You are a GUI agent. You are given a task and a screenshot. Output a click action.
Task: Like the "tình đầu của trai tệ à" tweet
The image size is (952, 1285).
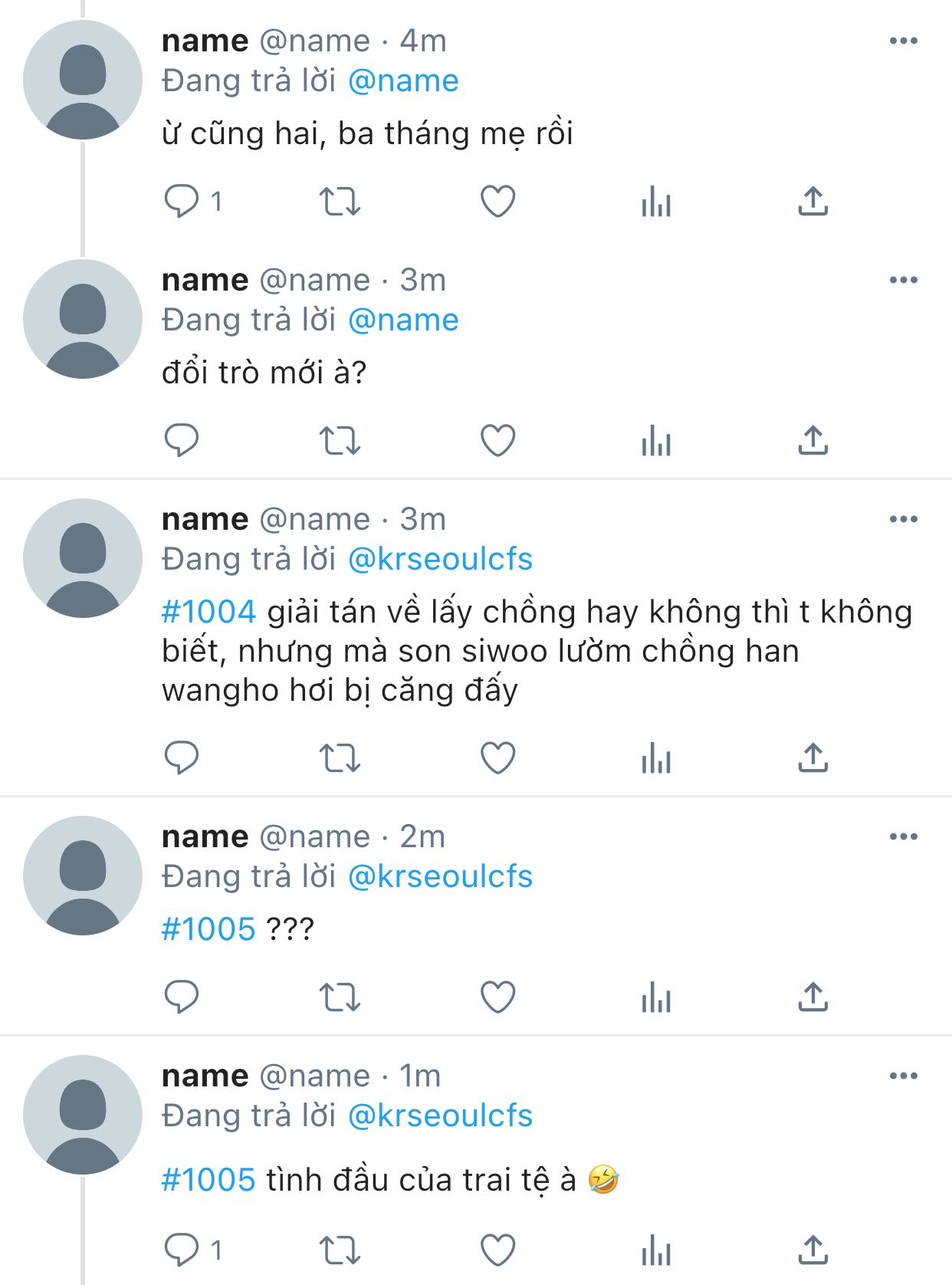coord(497,1250)
